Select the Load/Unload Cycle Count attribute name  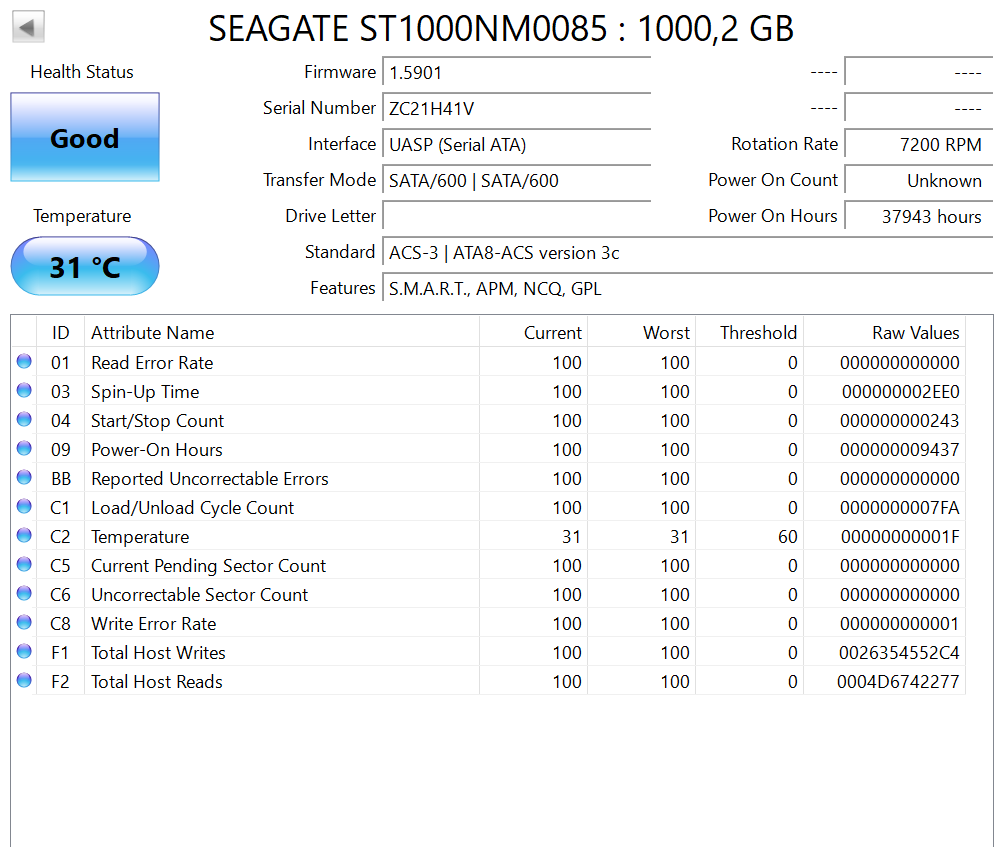pos(193,507)
